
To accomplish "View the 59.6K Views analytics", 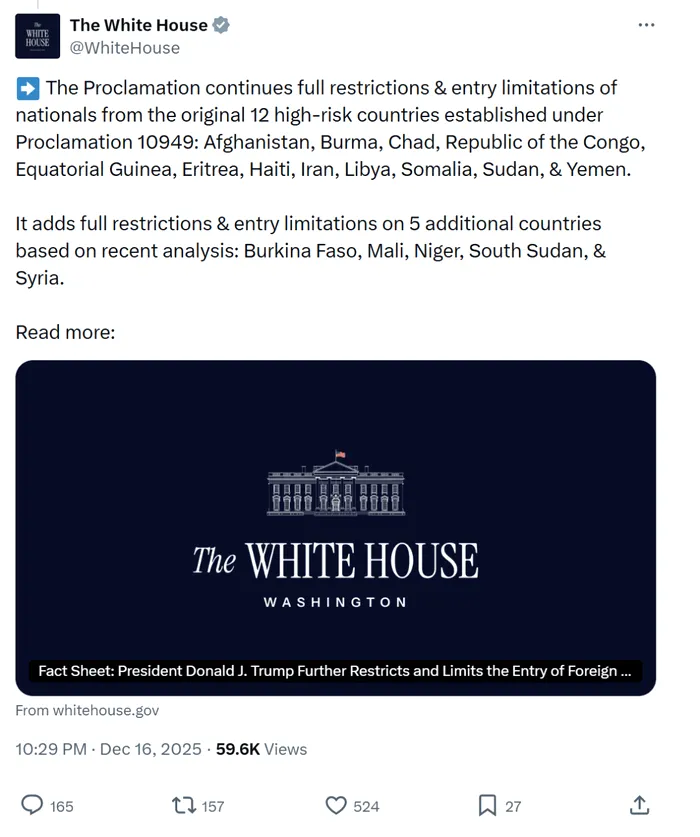I will point(262,749).
